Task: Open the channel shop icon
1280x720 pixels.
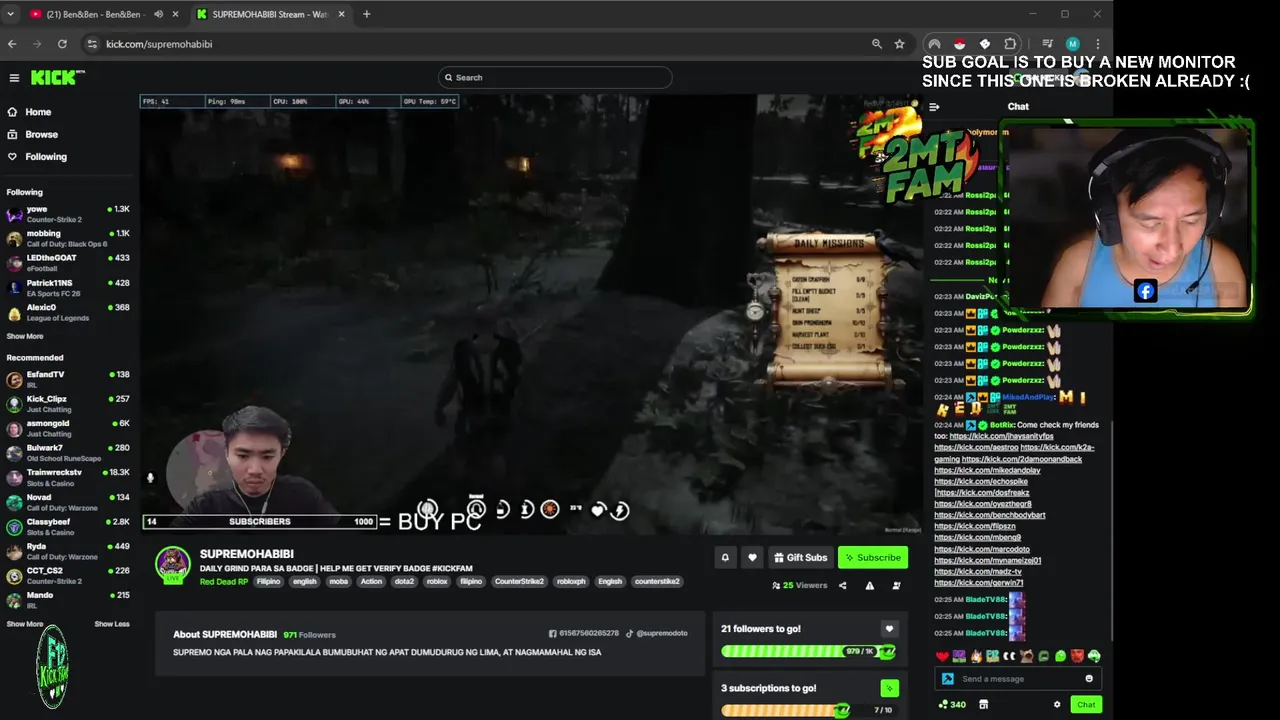Action: tap(984, 705)
